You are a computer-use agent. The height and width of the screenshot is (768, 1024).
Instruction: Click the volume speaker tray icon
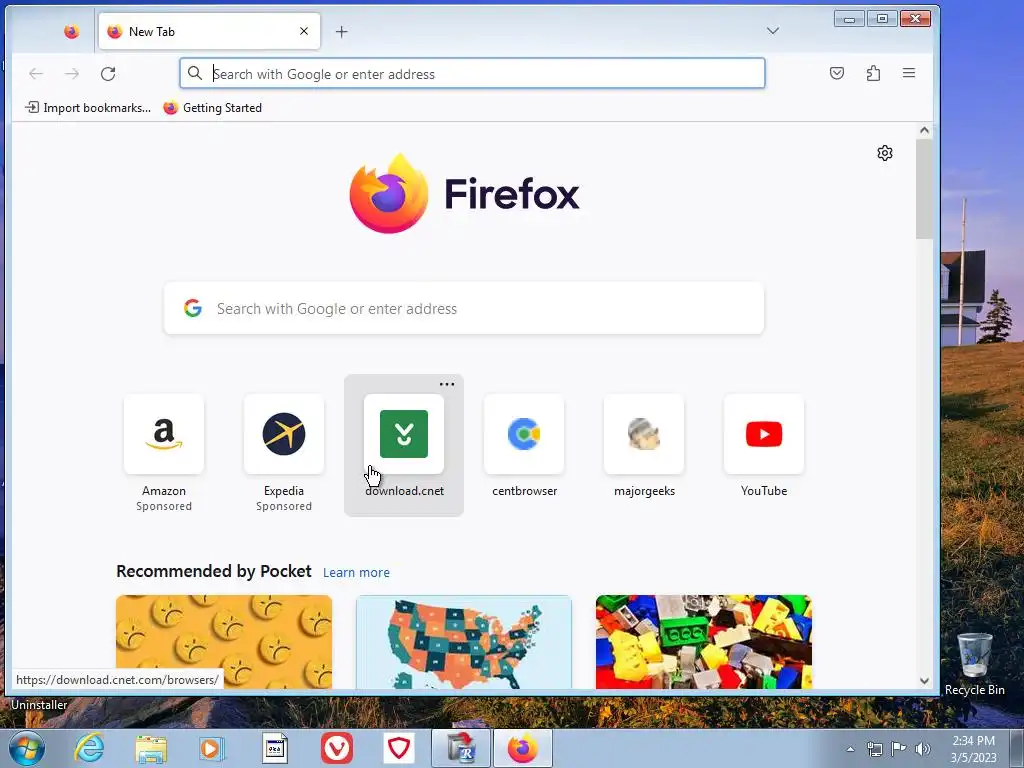pyautogui.click(x=923, y=749)
